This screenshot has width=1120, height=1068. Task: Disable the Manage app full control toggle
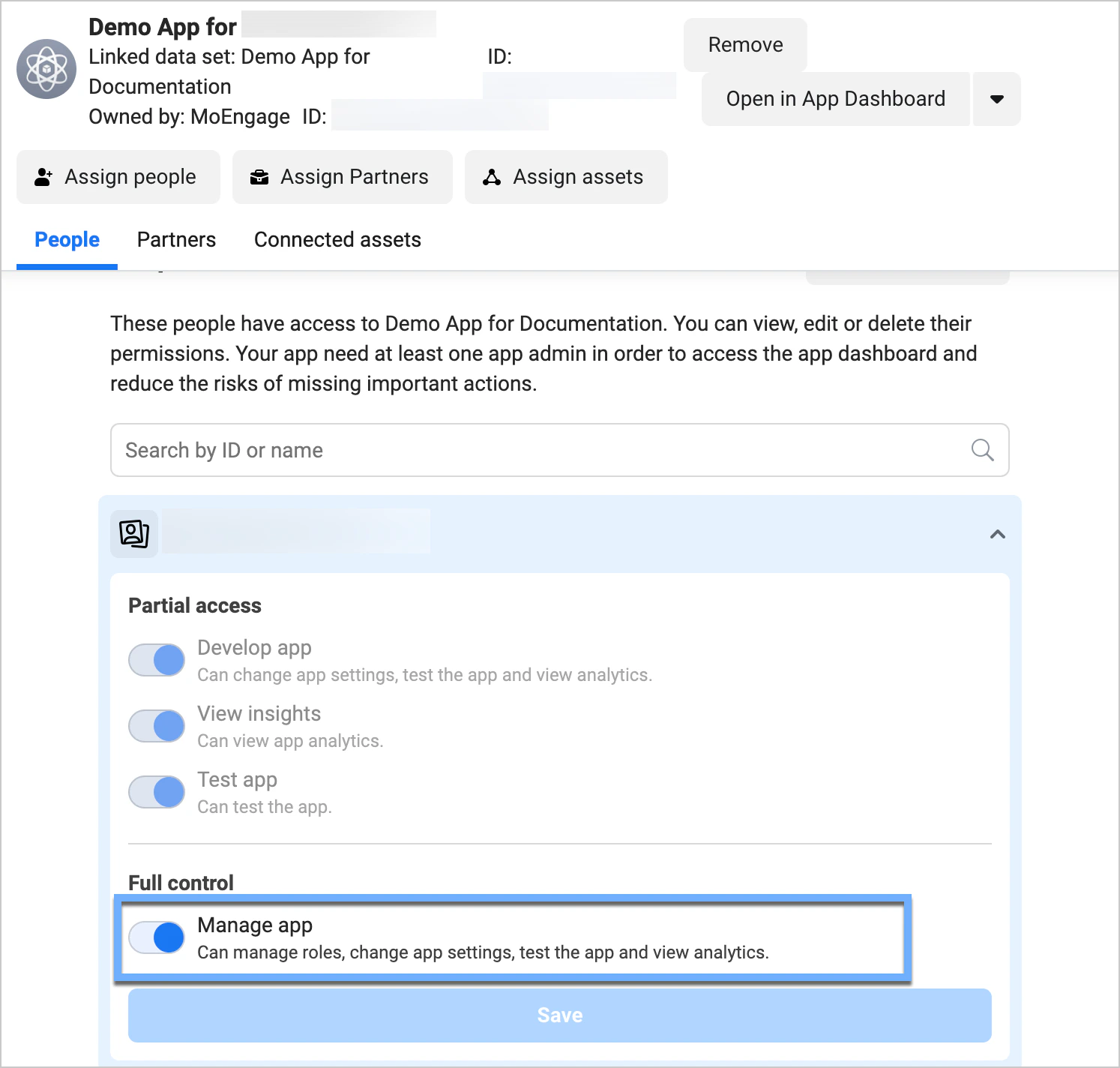[x=156, y=937]
